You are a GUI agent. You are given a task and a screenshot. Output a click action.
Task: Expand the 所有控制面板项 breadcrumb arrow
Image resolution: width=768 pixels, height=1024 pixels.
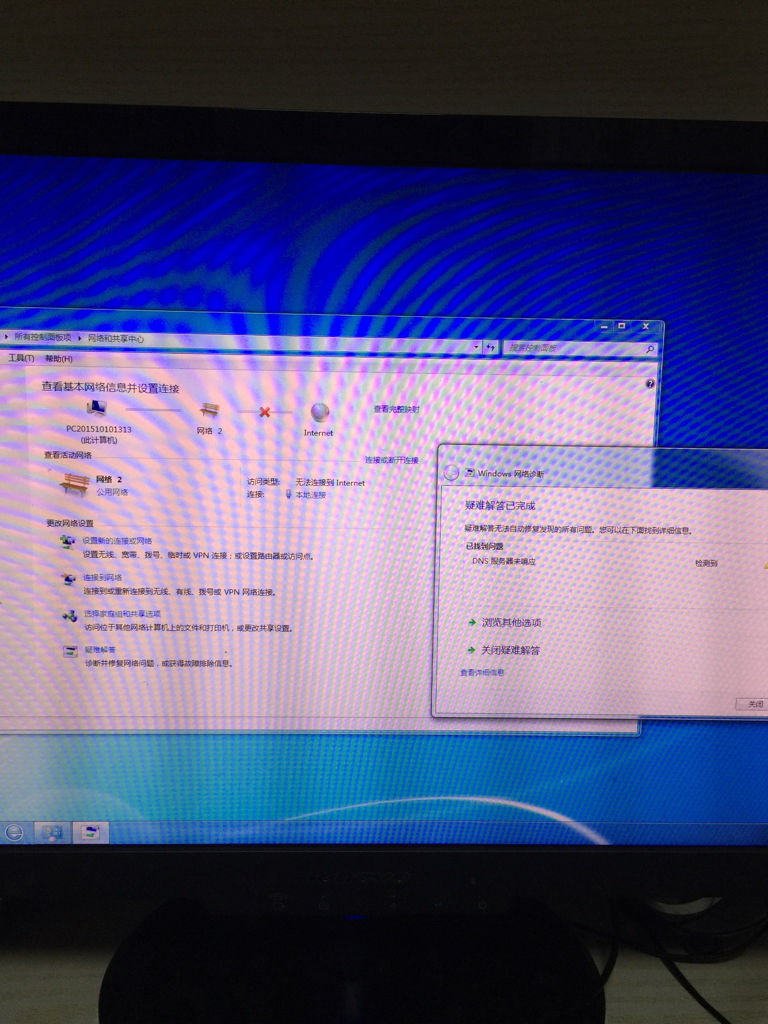(x=80, y=338)
